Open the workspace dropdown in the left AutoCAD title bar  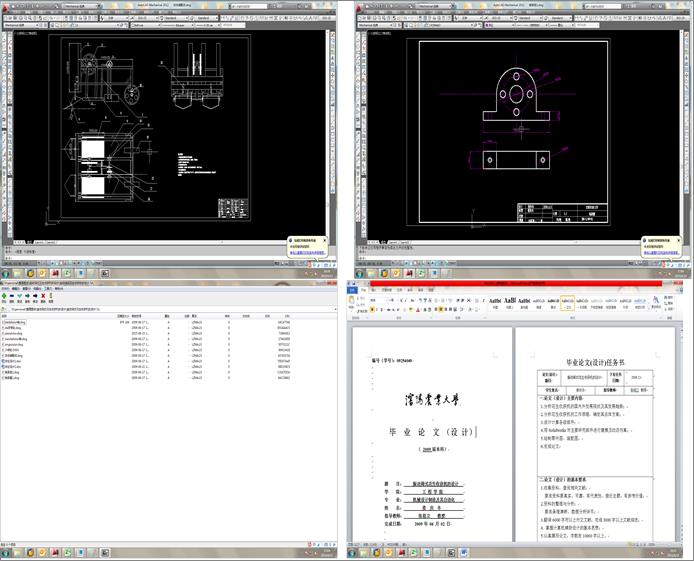[x=81, y=6]
